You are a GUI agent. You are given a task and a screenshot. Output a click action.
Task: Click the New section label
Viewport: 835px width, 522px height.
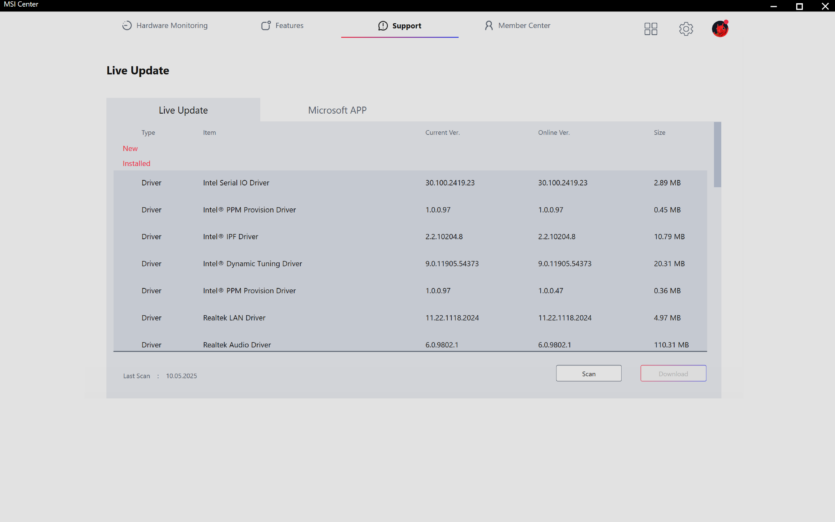tap(130, 148)
